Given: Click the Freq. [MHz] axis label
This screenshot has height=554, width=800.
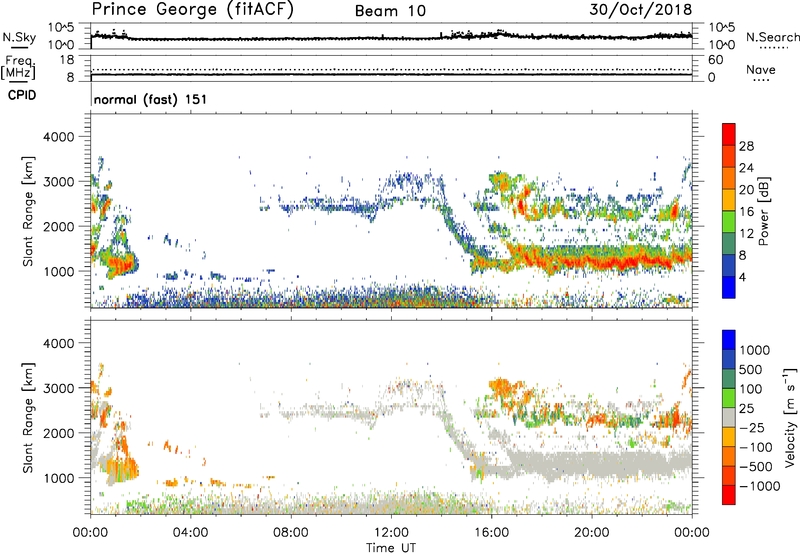Looking at the screenshot, I should coord(18,67).
